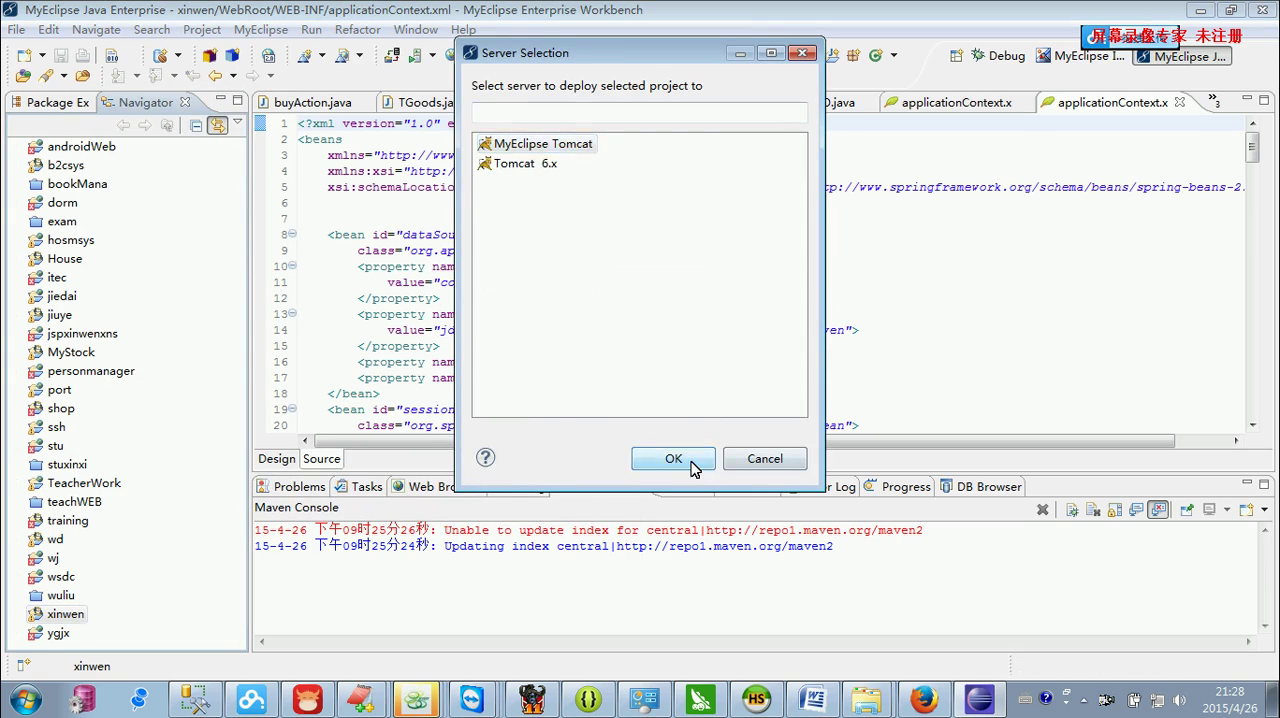Collapse the fold marker on line 10
The height and width of the screenshot is (718, 1280).
tap(292, 266)
